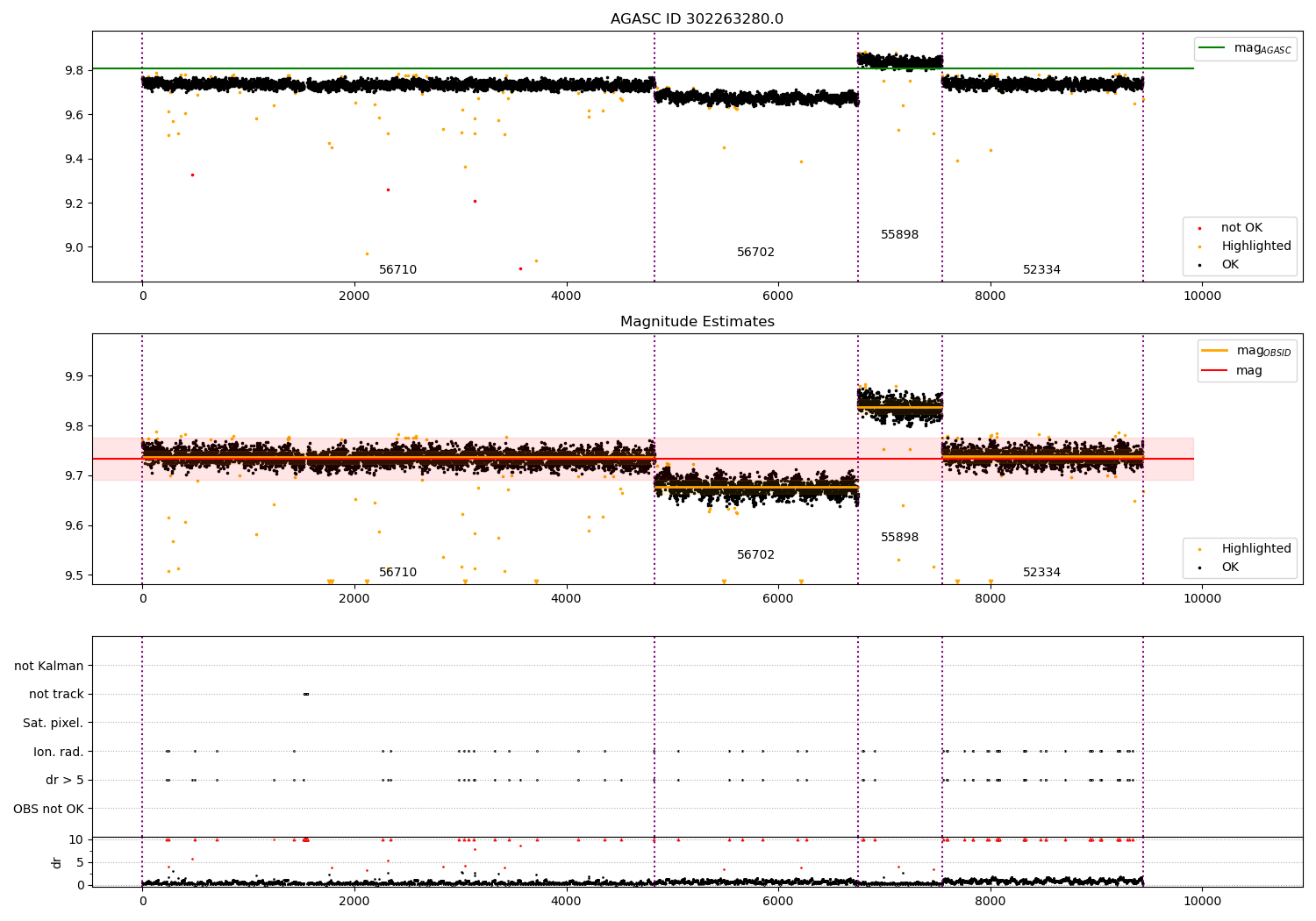This screenshot has width=1316, height=921.
Task: Click the 9.9 y-tick on Magnitude Estimates plot
Action: coord(73,377)
